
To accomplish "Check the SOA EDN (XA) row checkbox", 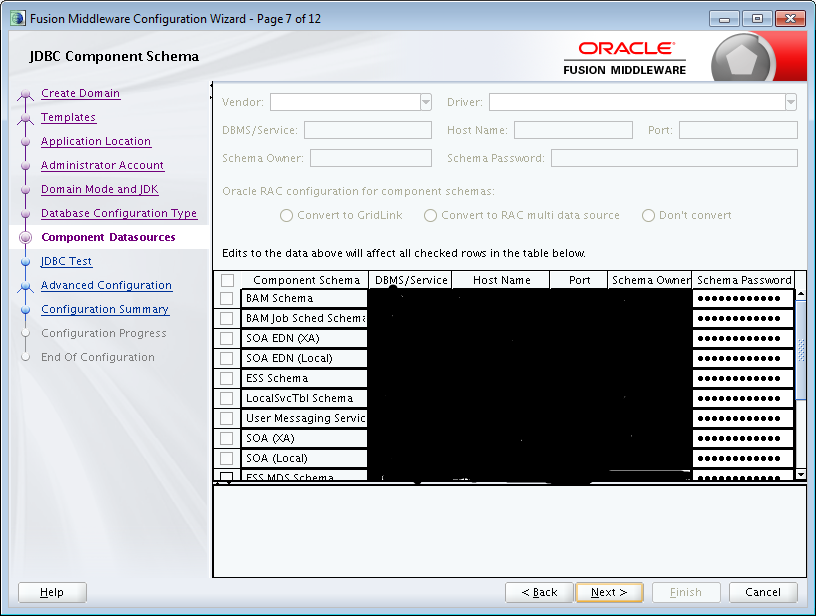I will point(225,338).
